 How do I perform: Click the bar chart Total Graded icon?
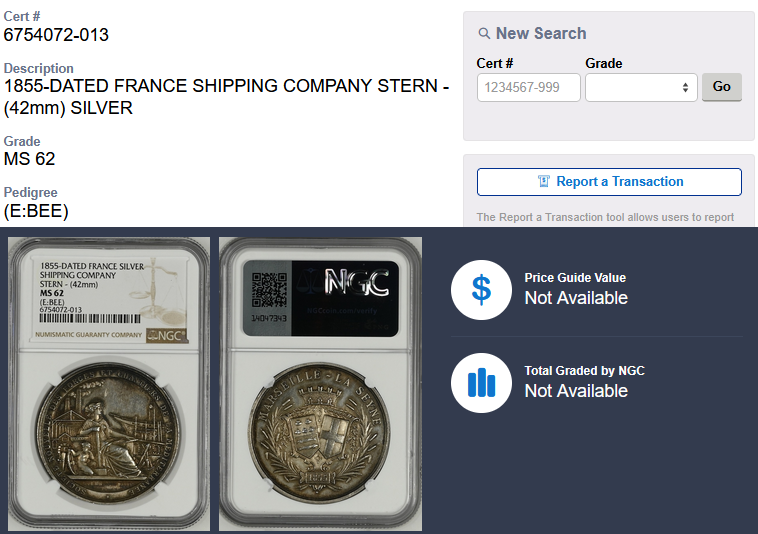[x=481, y=382]
